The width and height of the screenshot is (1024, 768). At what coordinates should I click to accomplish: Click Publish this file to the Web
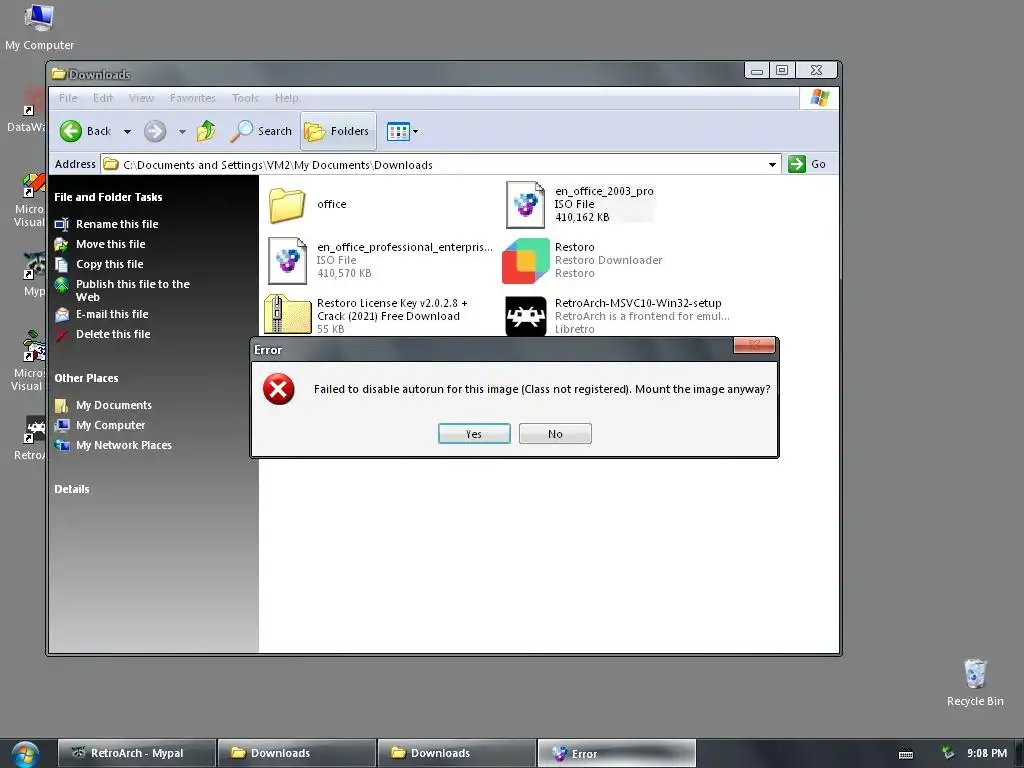(x=133, y=291)
